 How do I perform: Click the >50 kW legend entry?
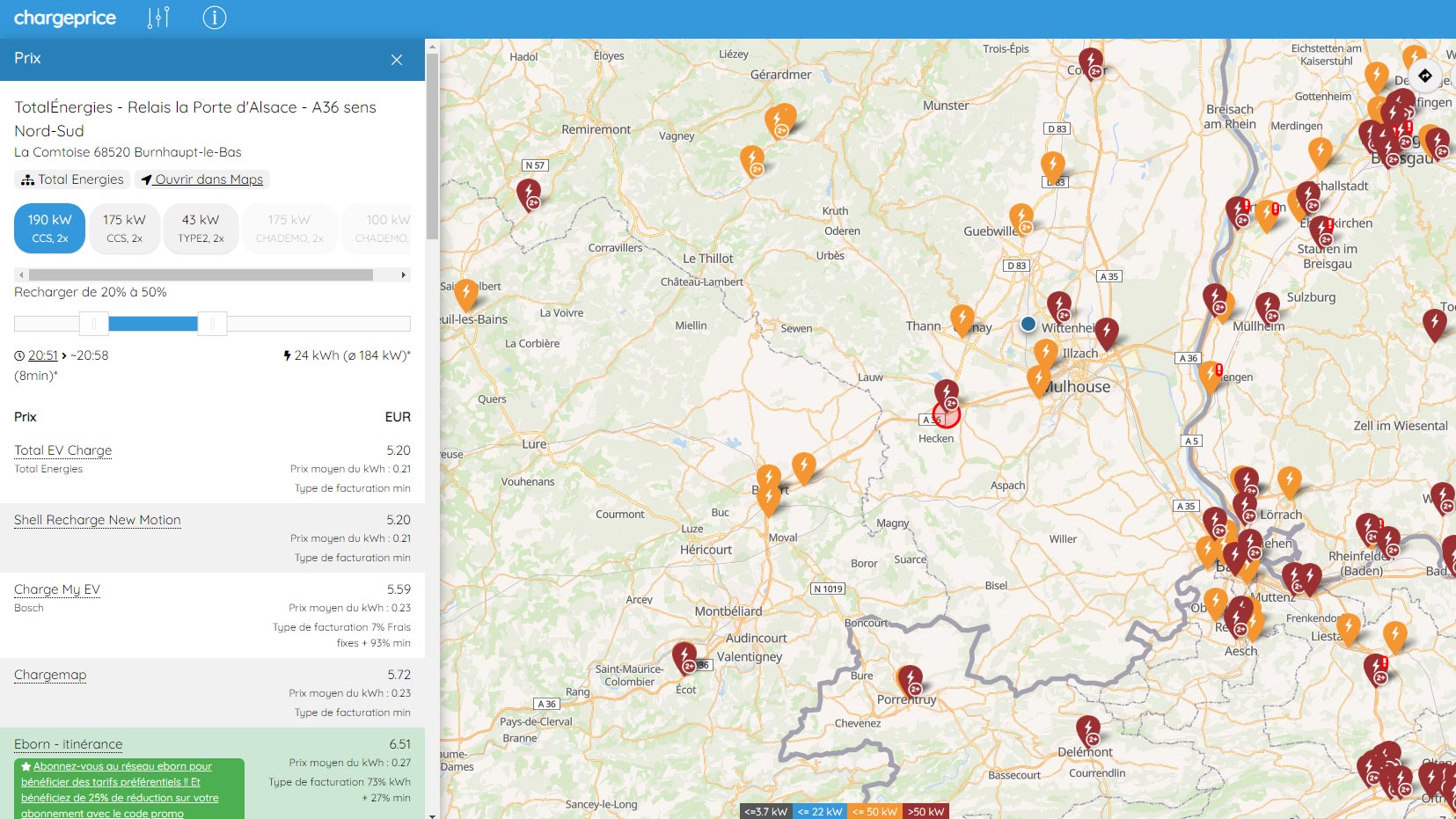click(926, 811)
